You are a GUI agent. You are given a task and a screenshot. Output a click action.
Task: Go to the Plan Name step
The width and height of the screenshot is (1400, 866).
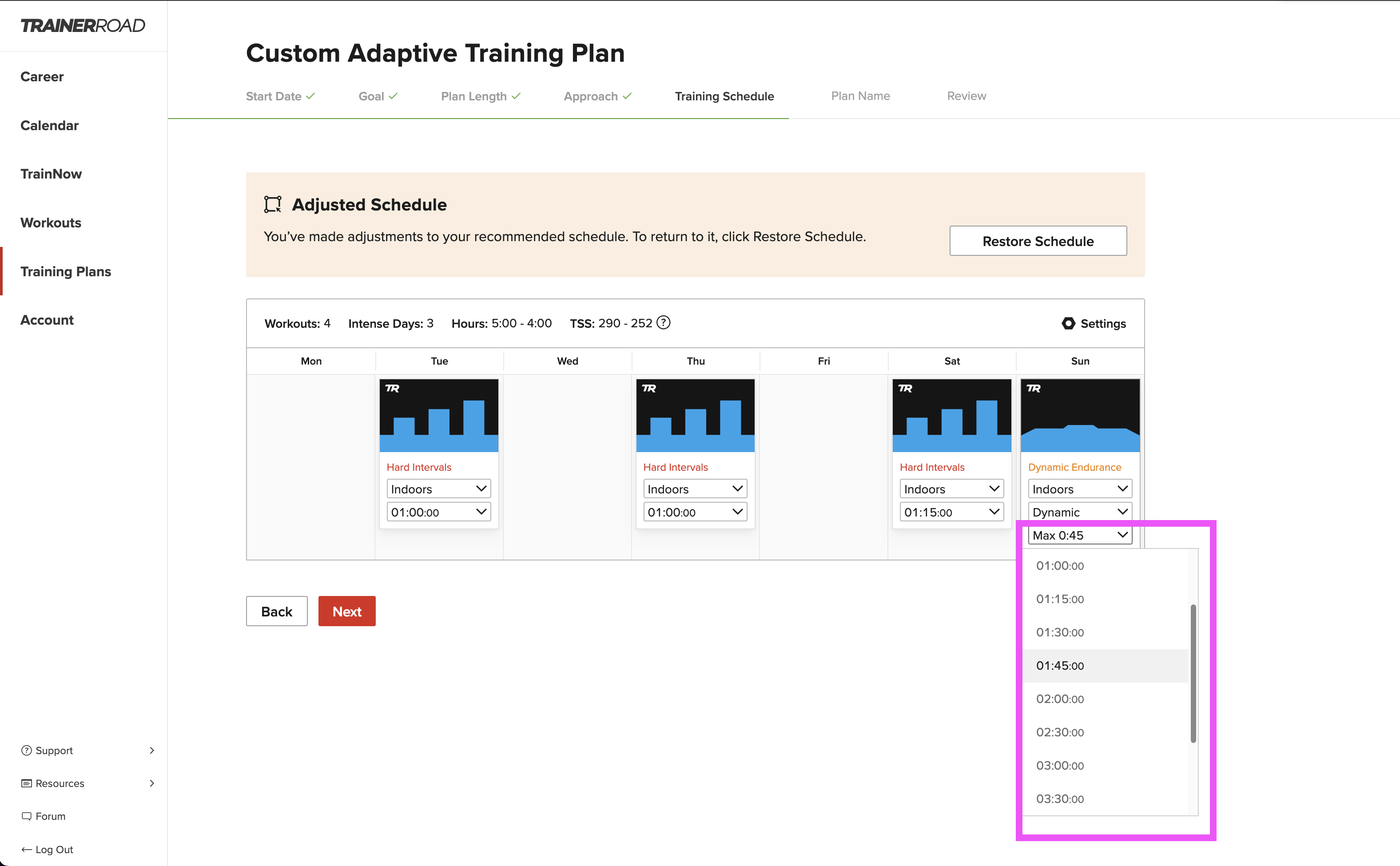coord(860,96)
